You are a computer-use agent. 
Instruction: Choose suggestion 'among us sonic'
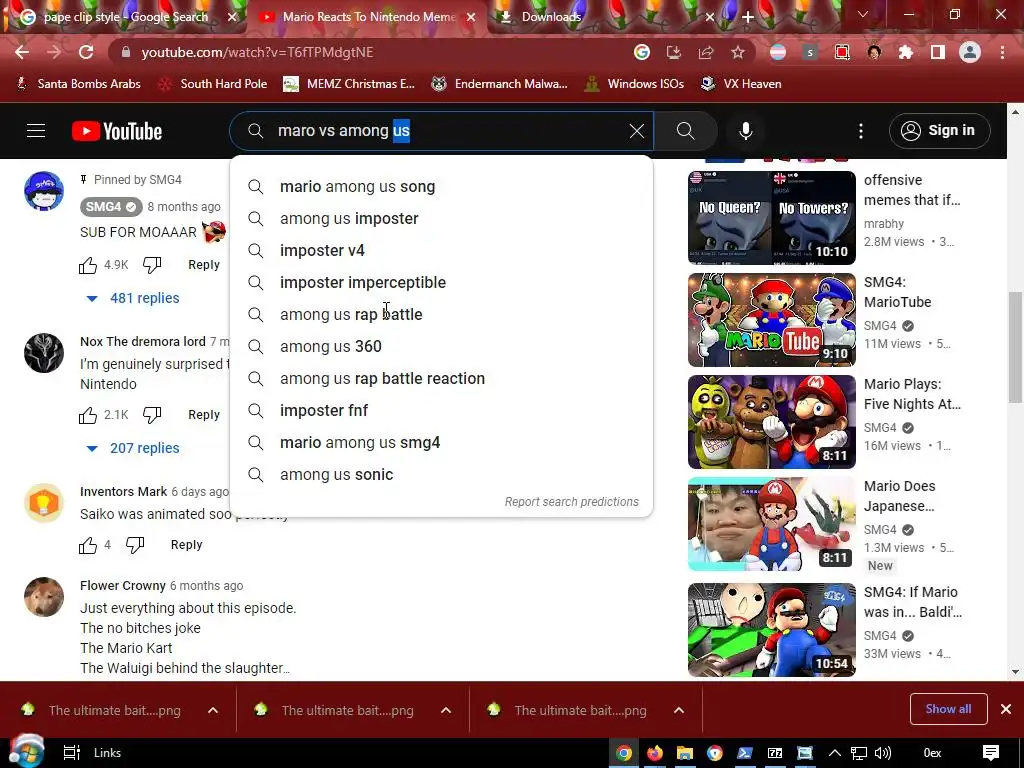tap(441, 475)
